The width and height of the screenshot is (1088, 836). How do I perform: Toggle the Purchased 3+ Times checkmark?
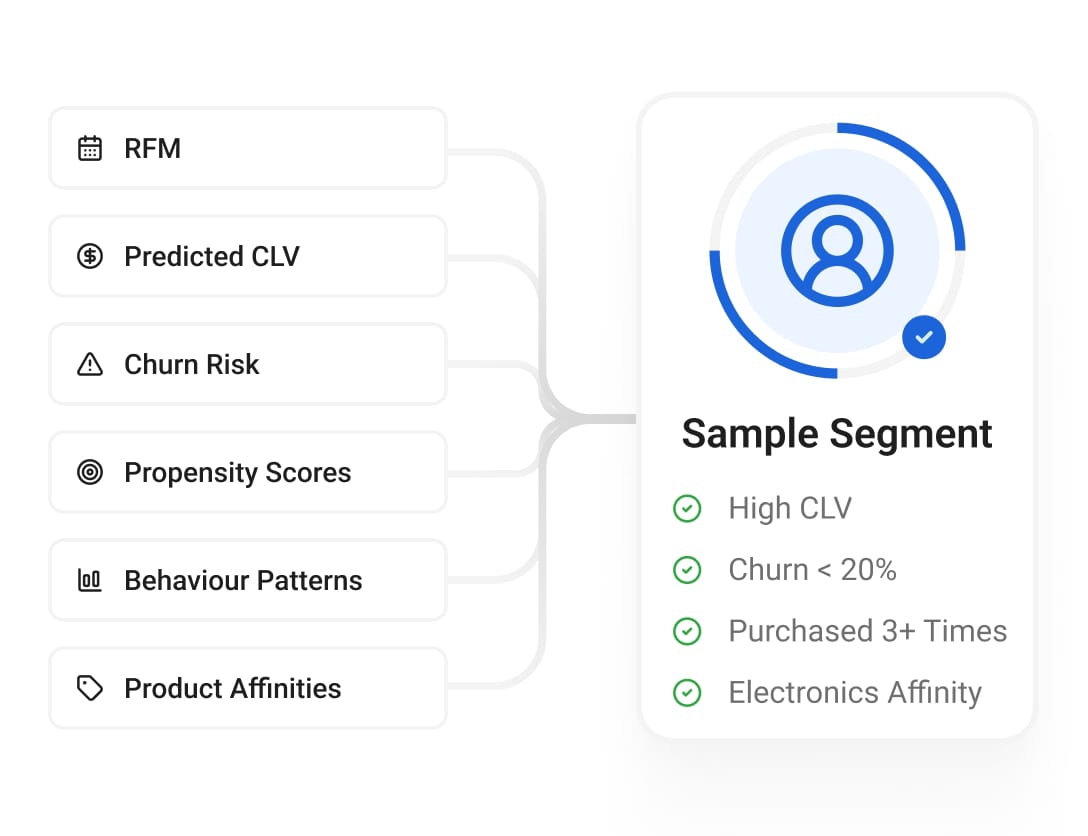click(687, 631)
